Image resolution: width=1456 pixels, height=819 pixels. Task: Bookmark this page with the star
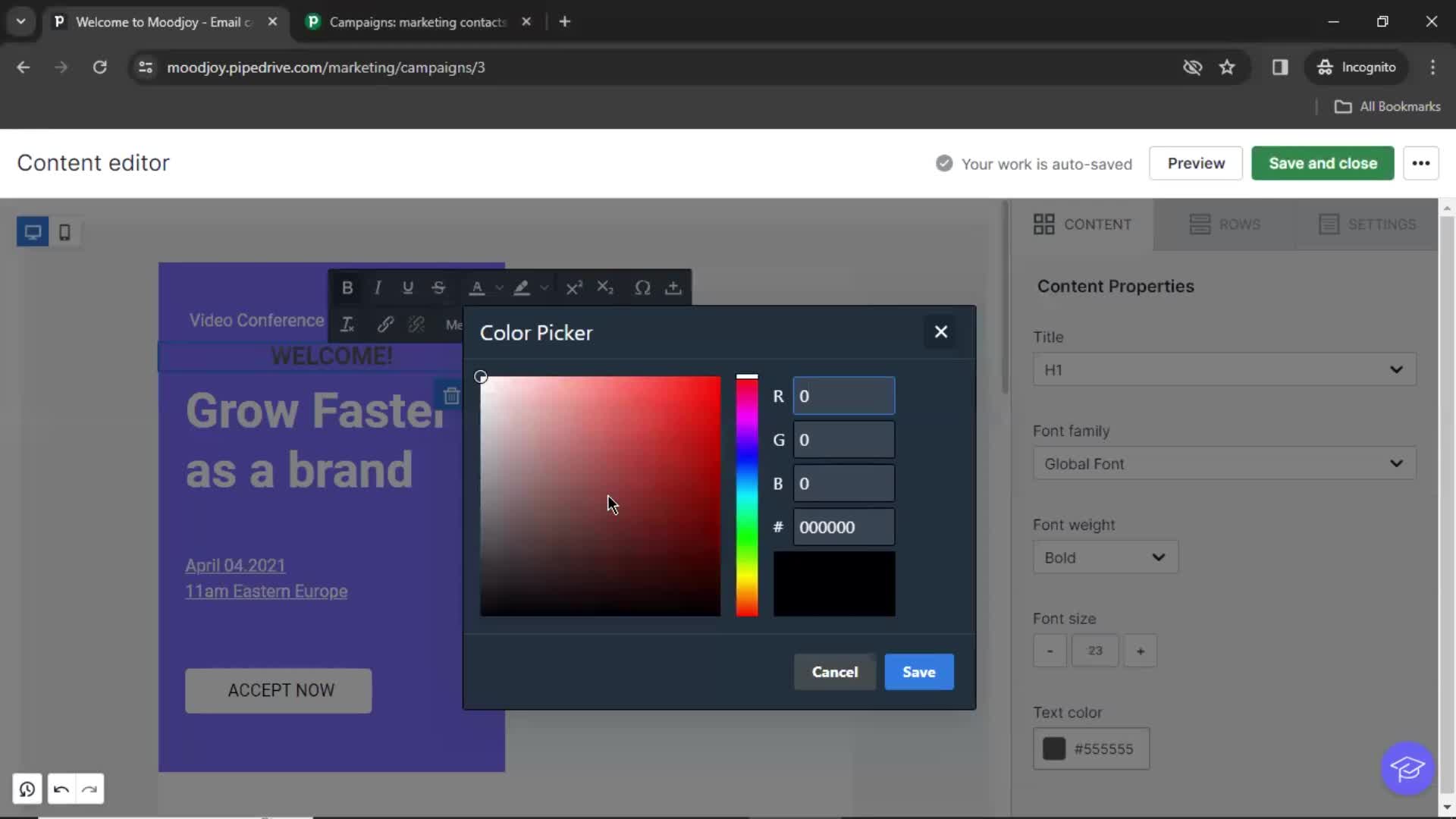1227,67
